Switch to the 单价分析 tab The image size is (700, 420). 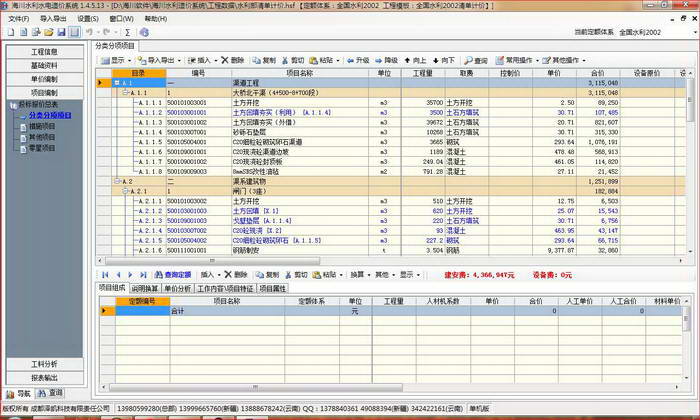[178, 289]
